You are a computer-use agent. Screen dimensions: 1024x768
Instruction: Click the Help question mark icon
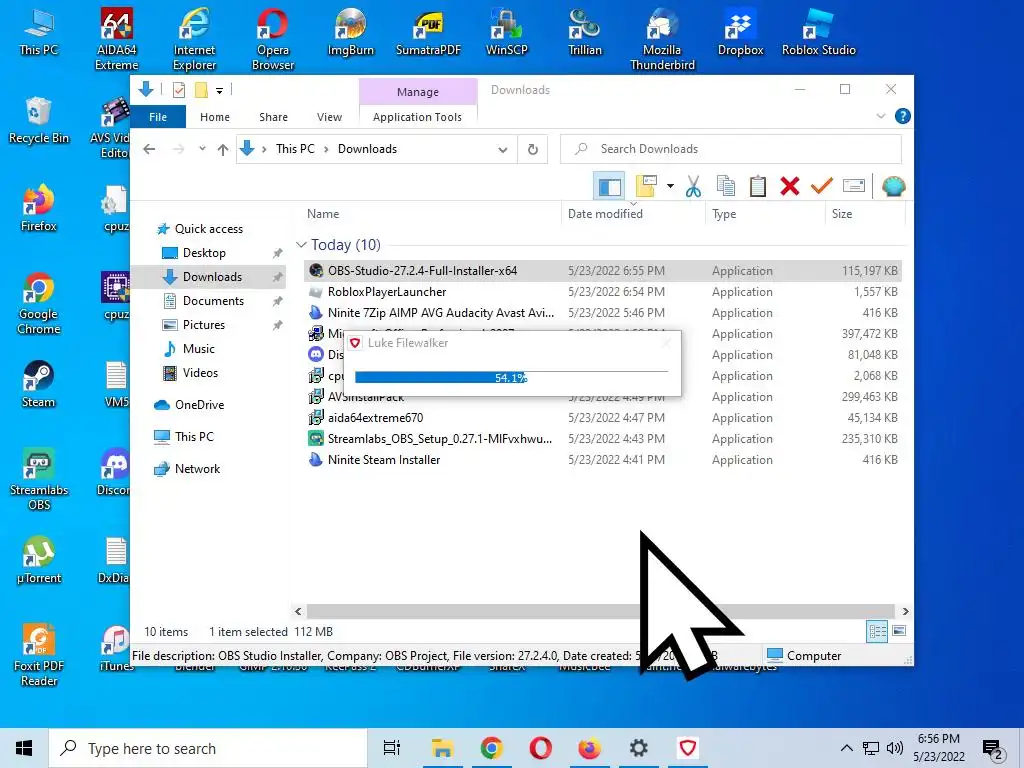[903, 116]
